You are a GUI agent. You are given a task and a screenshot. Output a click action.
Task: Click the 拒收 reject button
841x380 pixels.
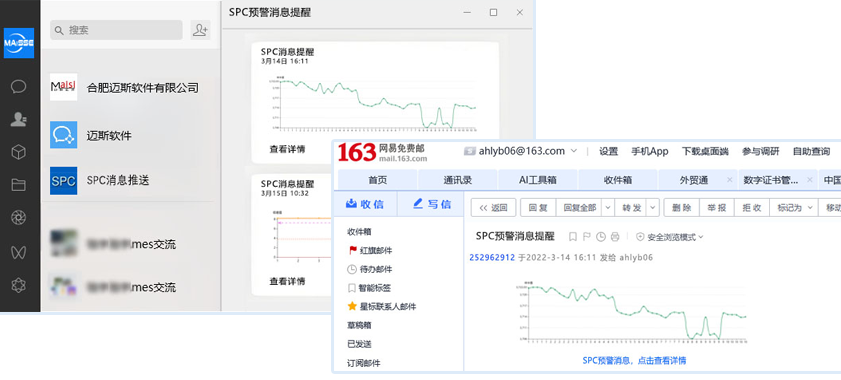point(752,208)
